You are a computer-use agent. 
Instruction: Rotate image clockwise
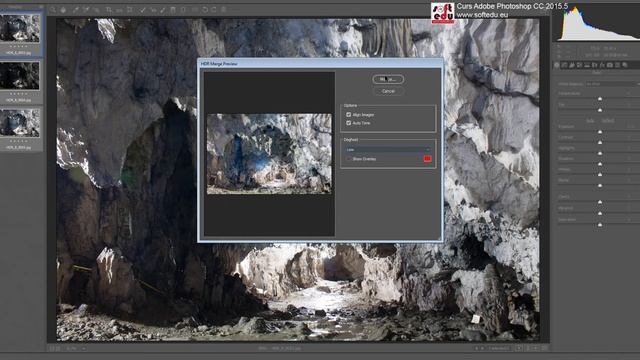[x=214, y=10]
